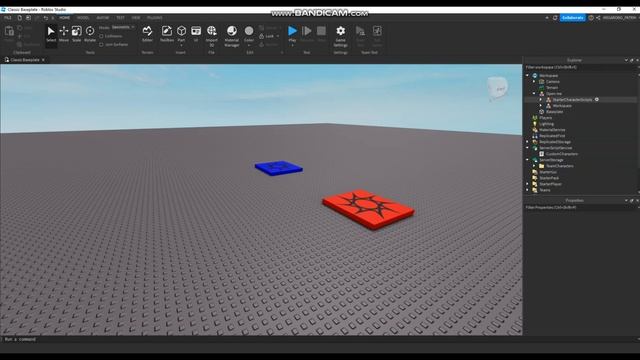This screenshot has height=360, width=640.
Task: Switch to the HOME ribbon tab
Action: (64, 18)
